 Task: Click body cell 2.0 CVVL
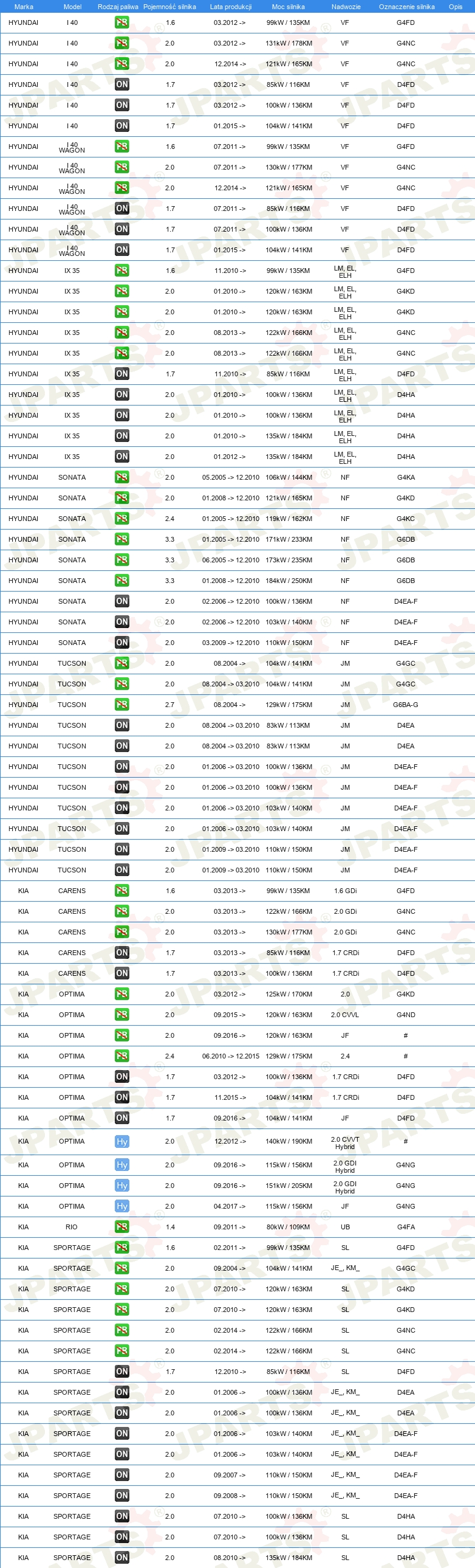click(345, 1015)
